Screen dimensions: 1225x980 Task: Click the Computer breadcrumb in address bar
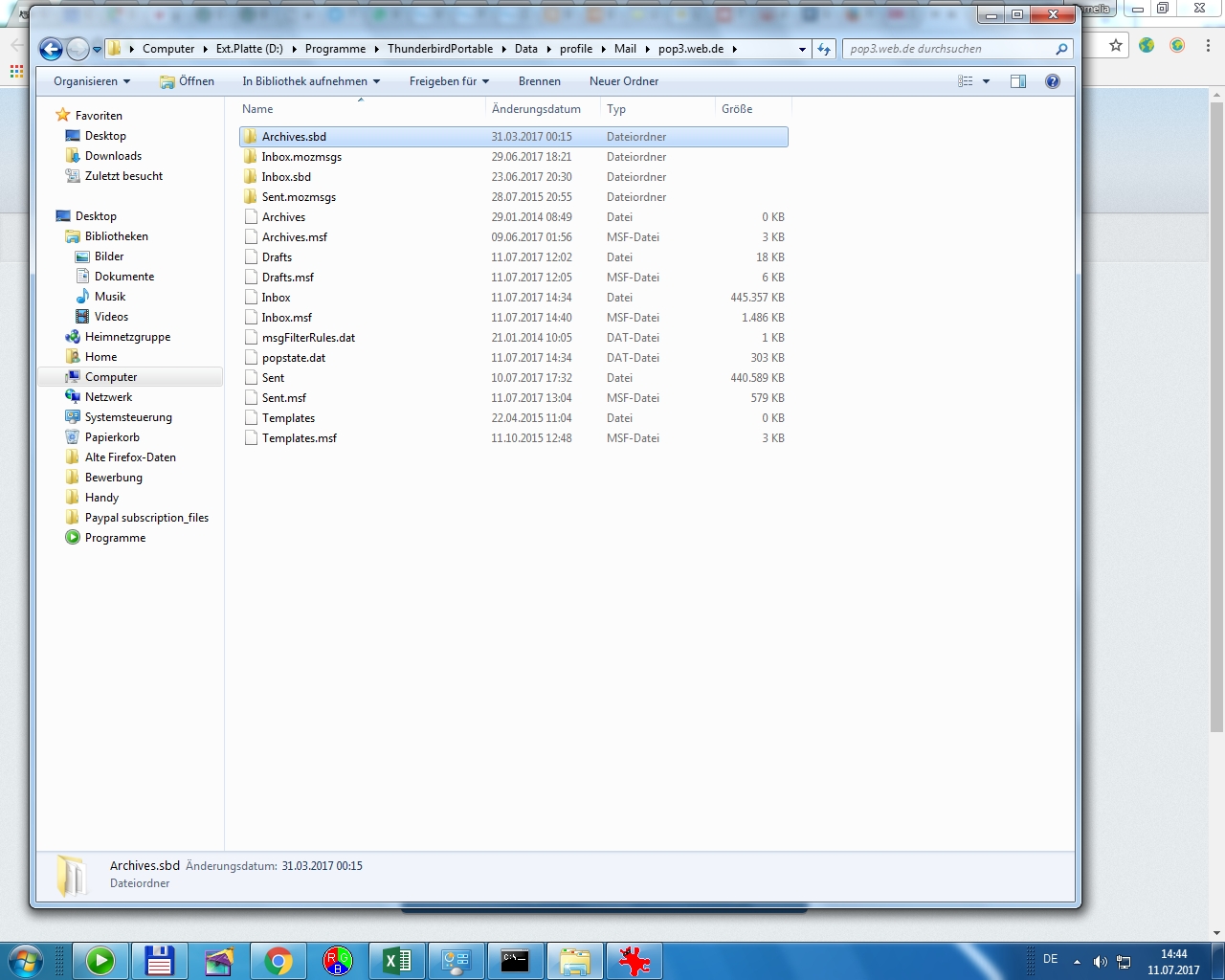[x=168, y=49]
